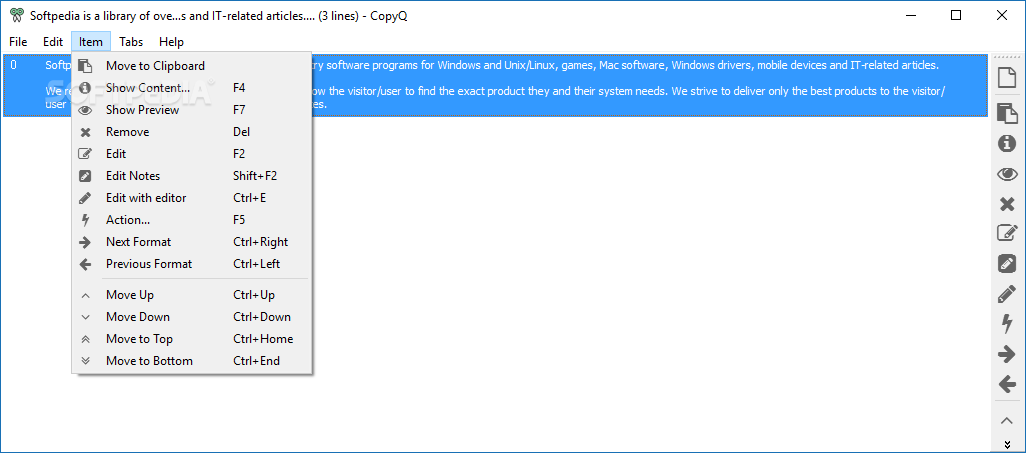Click the pencil editor icon in side toolbar

(x=1007, y=294)
